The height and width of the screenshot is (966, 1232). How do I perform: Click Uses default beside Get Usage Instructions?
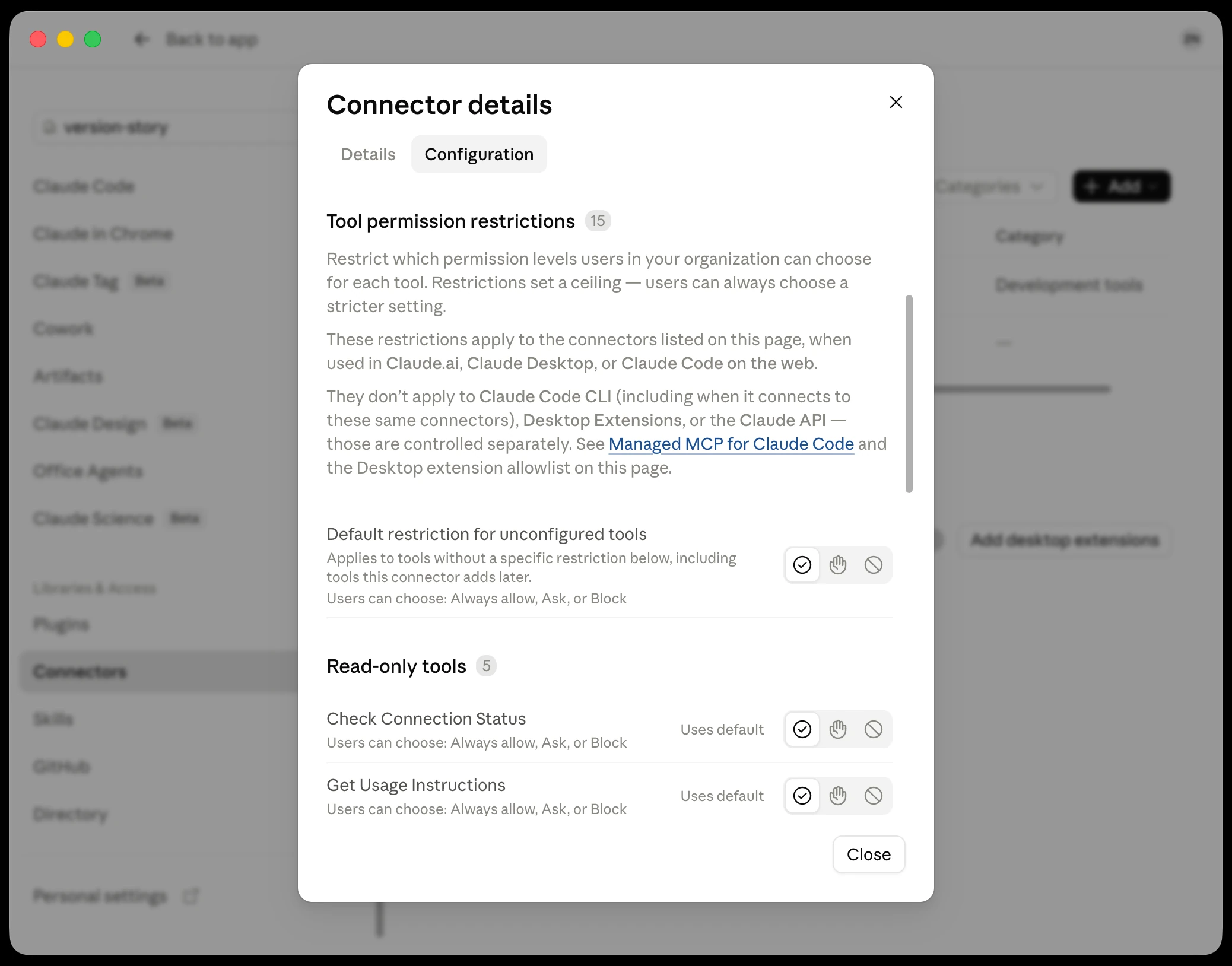(x=722, y=796)
